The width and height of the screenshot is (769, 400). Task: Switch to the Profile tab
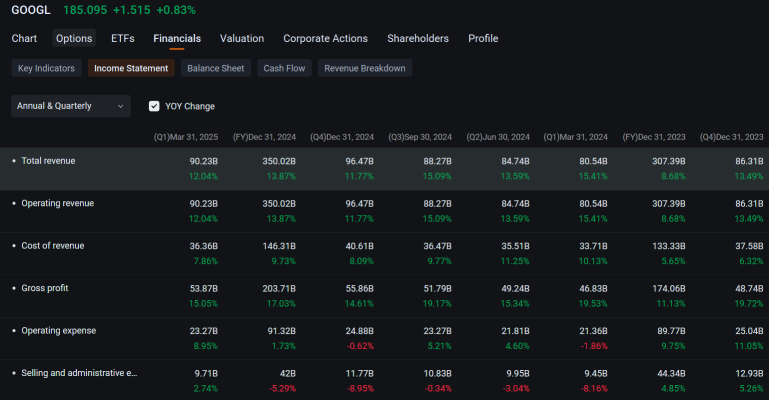coord(483,38)
